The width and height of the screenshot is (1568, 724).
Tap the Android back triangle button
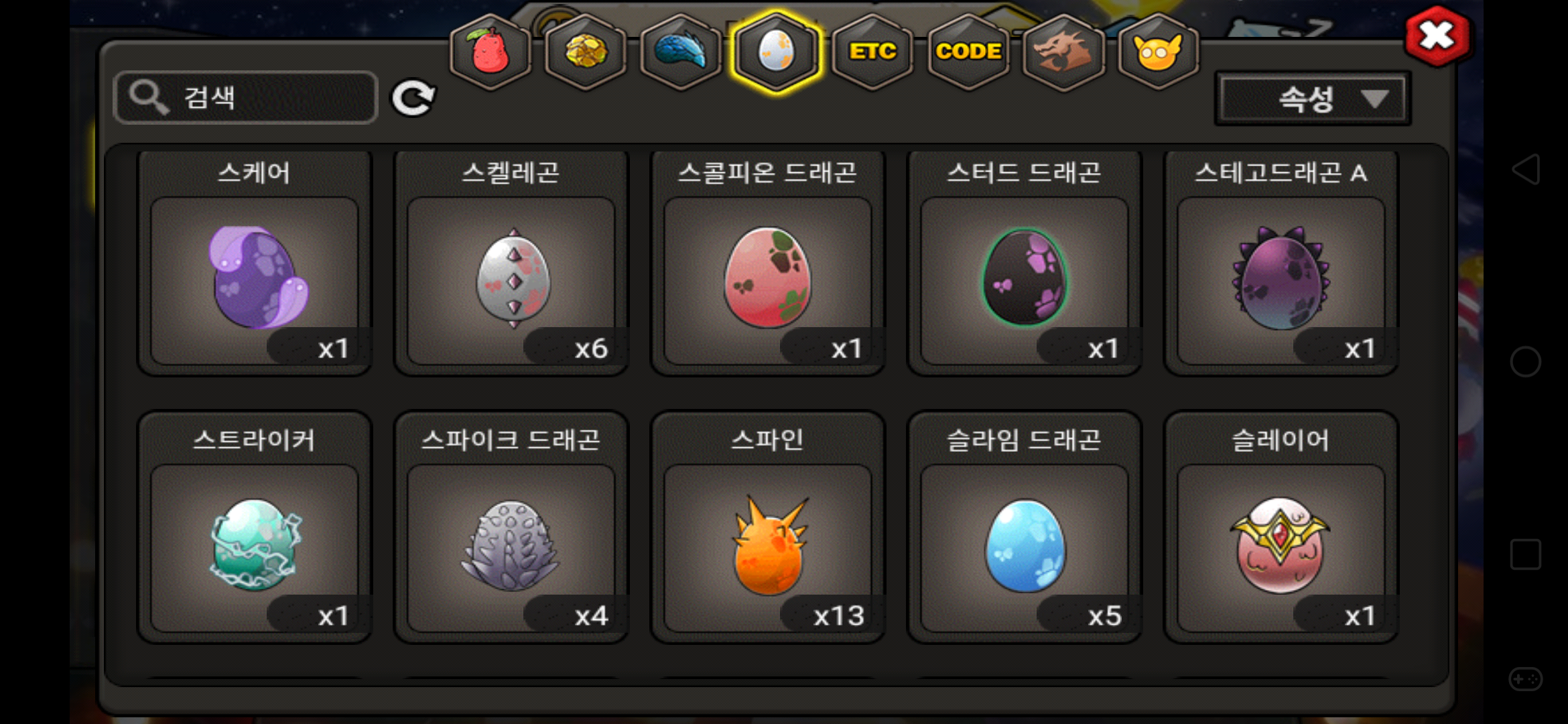pos(1526,170)
